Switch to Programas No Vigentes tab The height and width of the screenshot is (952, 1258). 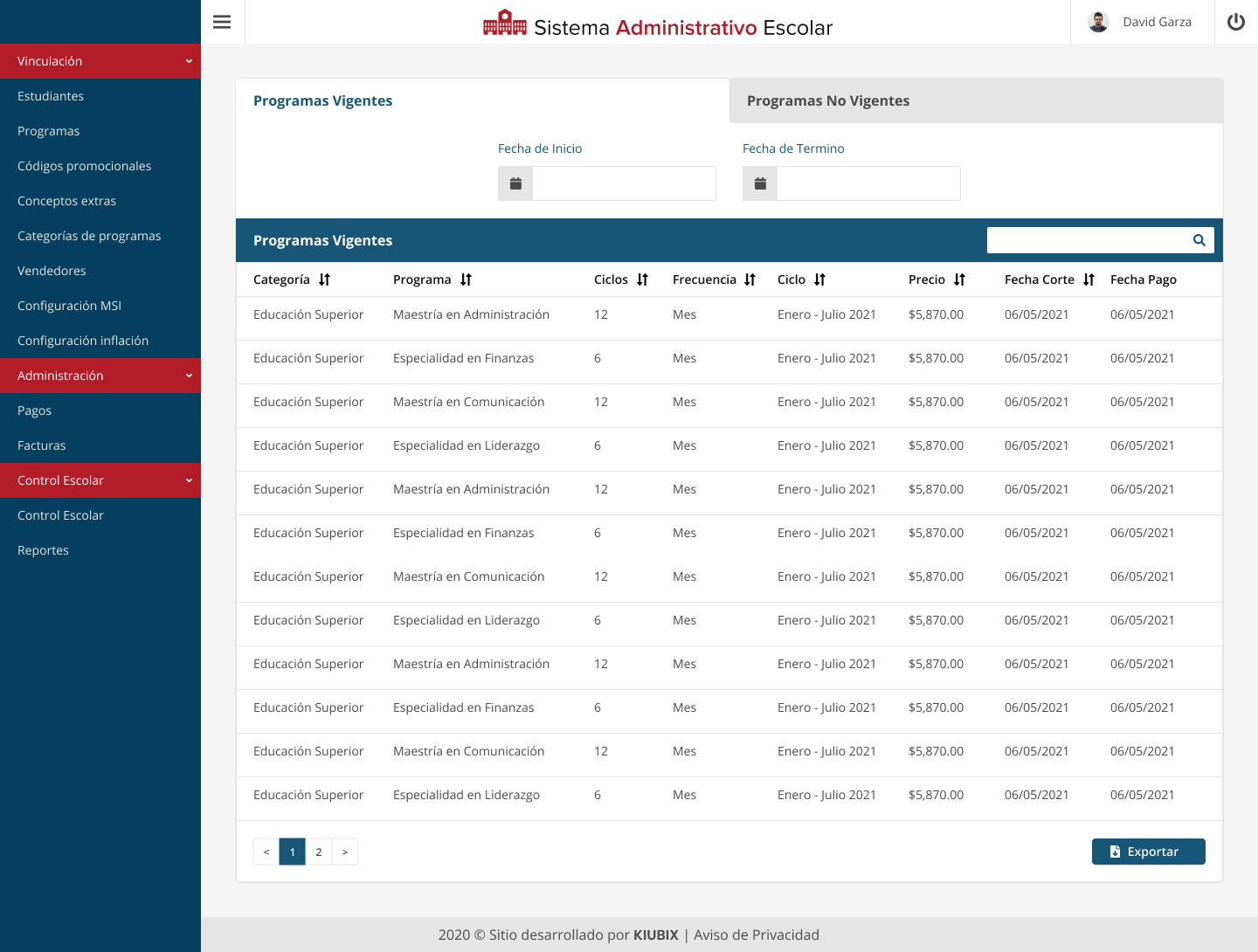(x=976, y=100)
